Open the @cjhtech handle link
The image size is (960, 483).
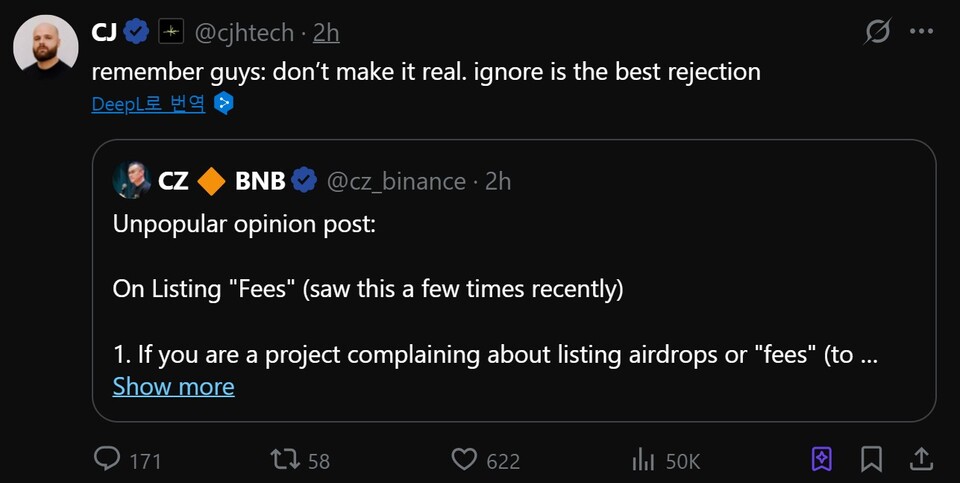[x=243, y=33]
